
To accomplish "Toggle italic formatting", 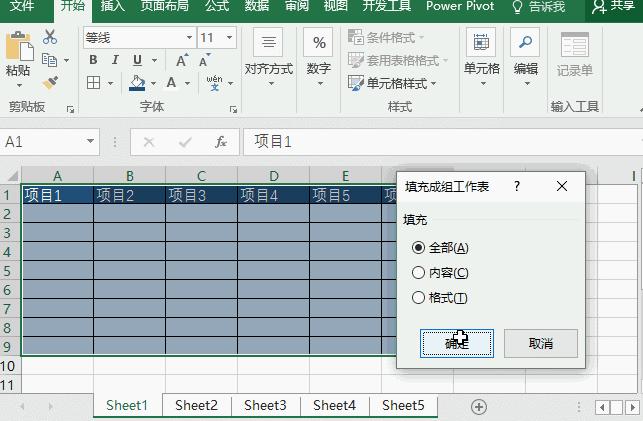I will 115,60.
